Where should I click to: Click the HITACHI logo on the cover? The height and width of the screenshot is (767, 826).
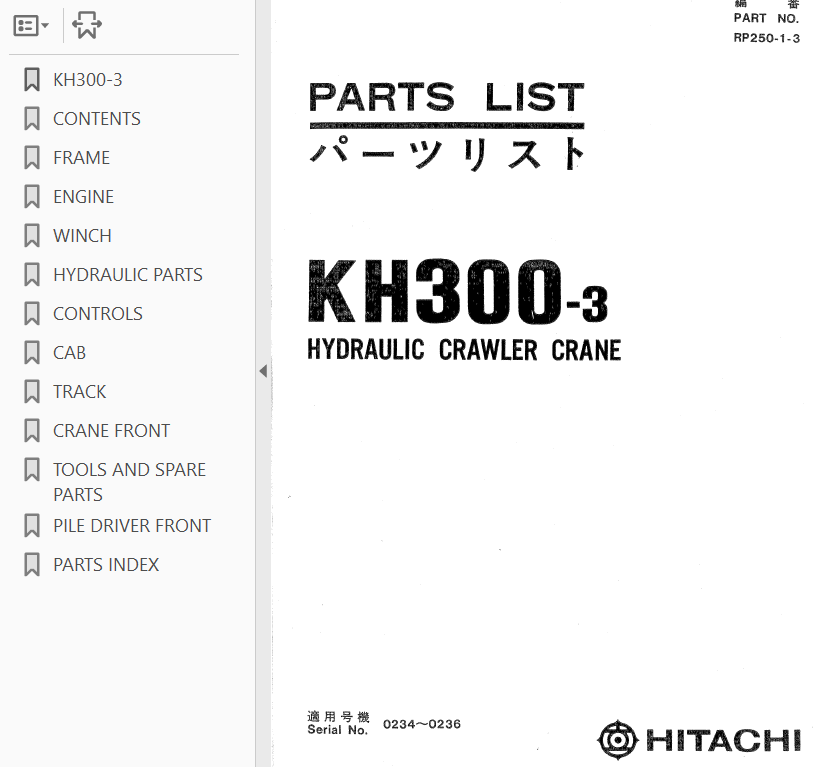coord(699,740)
